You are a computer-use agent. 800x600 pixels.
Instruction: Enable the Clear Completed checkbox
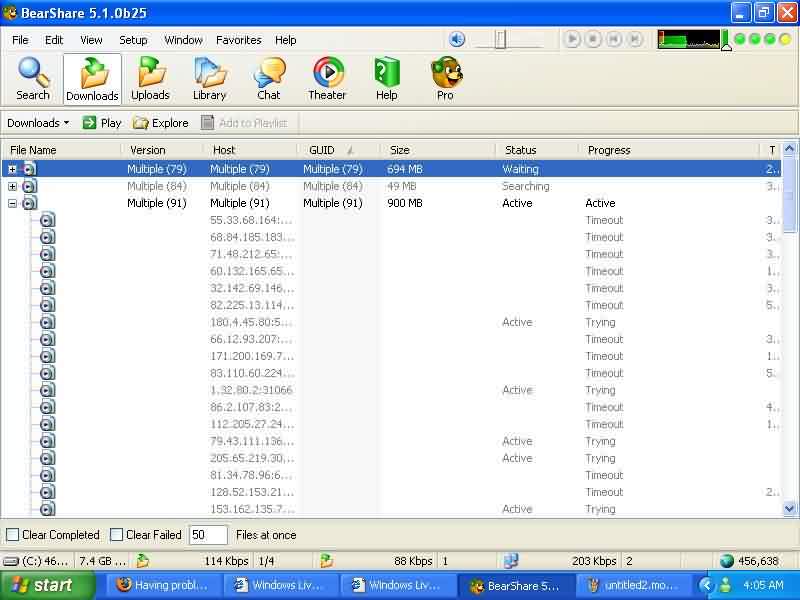pyautogui.click(x=13, y=535)
